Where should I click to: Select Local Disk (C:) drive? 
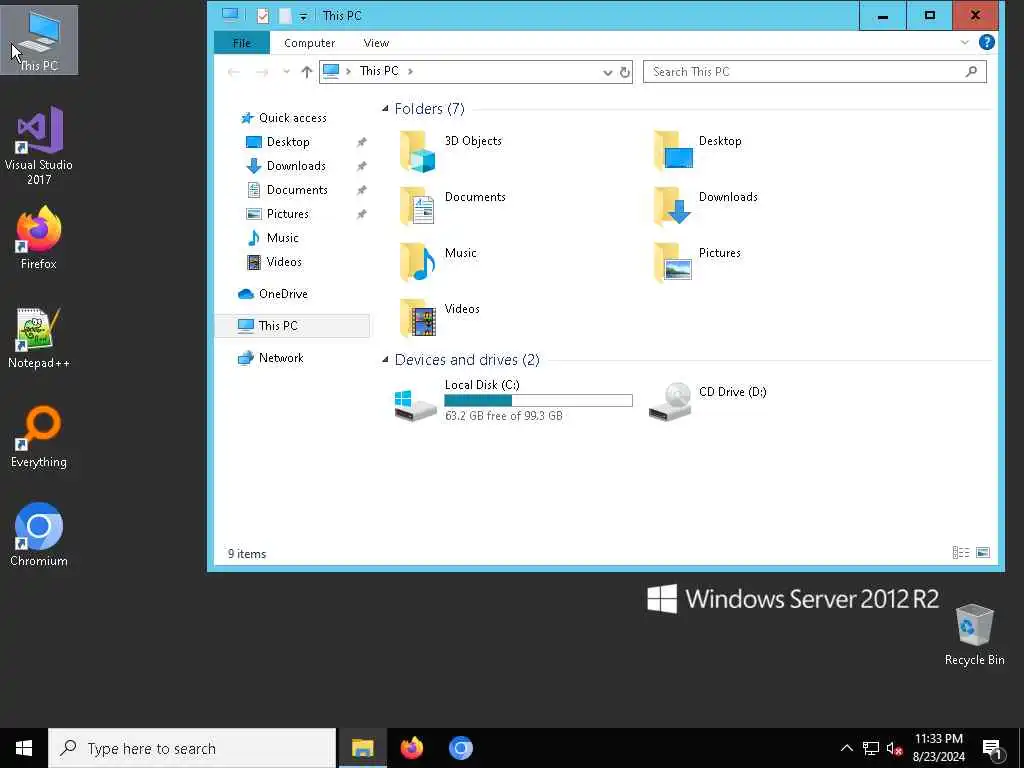click(513, 400)
